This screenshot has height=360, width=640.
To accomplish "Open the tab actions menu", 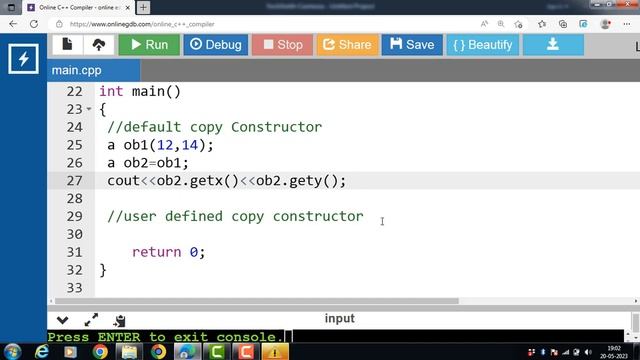I will tap(11, 7).
